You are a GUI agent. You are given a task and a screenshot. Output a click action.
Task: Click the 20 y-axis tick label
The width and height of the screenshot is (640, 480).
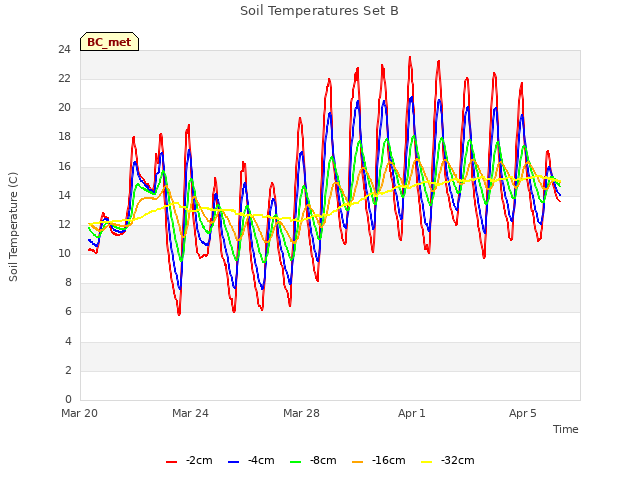[64, 108]
